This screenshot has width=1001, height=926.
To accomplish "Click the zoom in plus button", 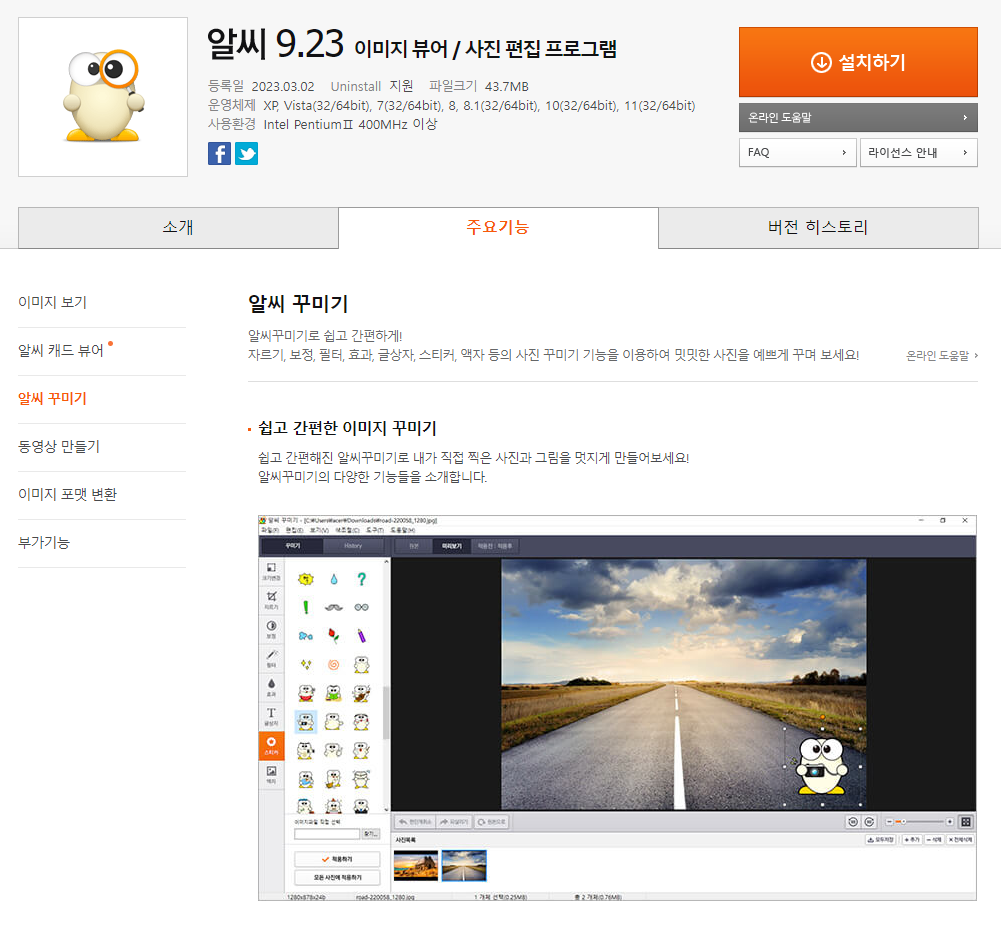I will [x=950, y=822].
